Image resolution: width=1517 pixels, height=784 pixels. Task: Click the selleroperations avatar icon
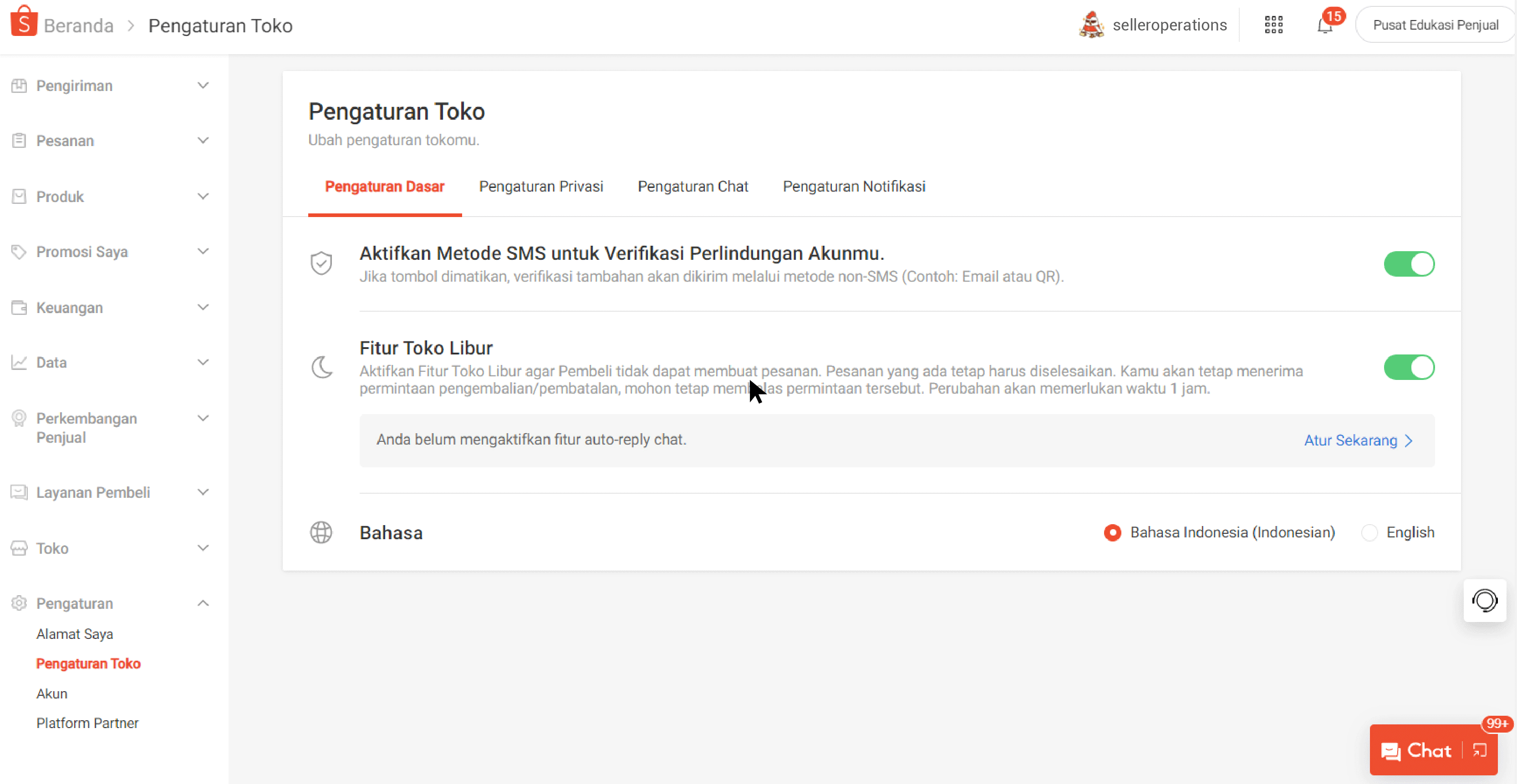(x=1091, y=25)
